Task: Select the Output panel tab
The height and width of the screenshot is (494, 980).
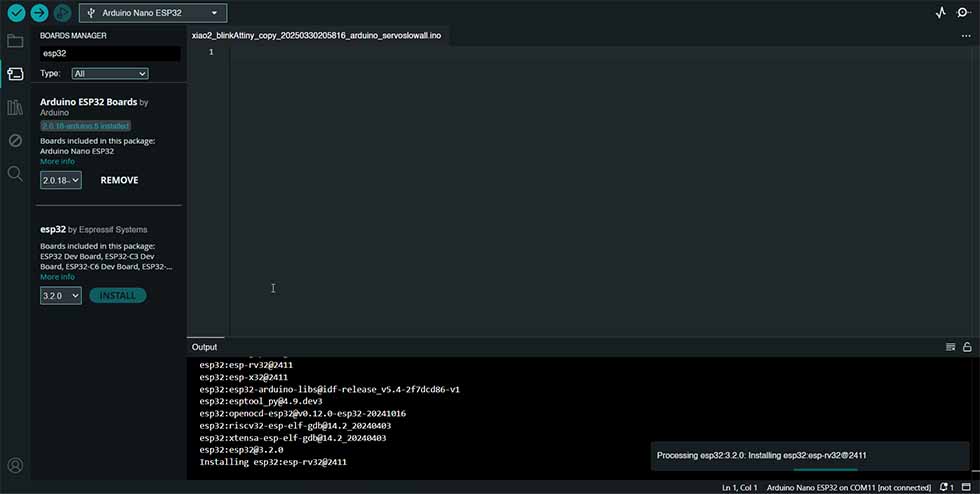Action: point(204,347)
